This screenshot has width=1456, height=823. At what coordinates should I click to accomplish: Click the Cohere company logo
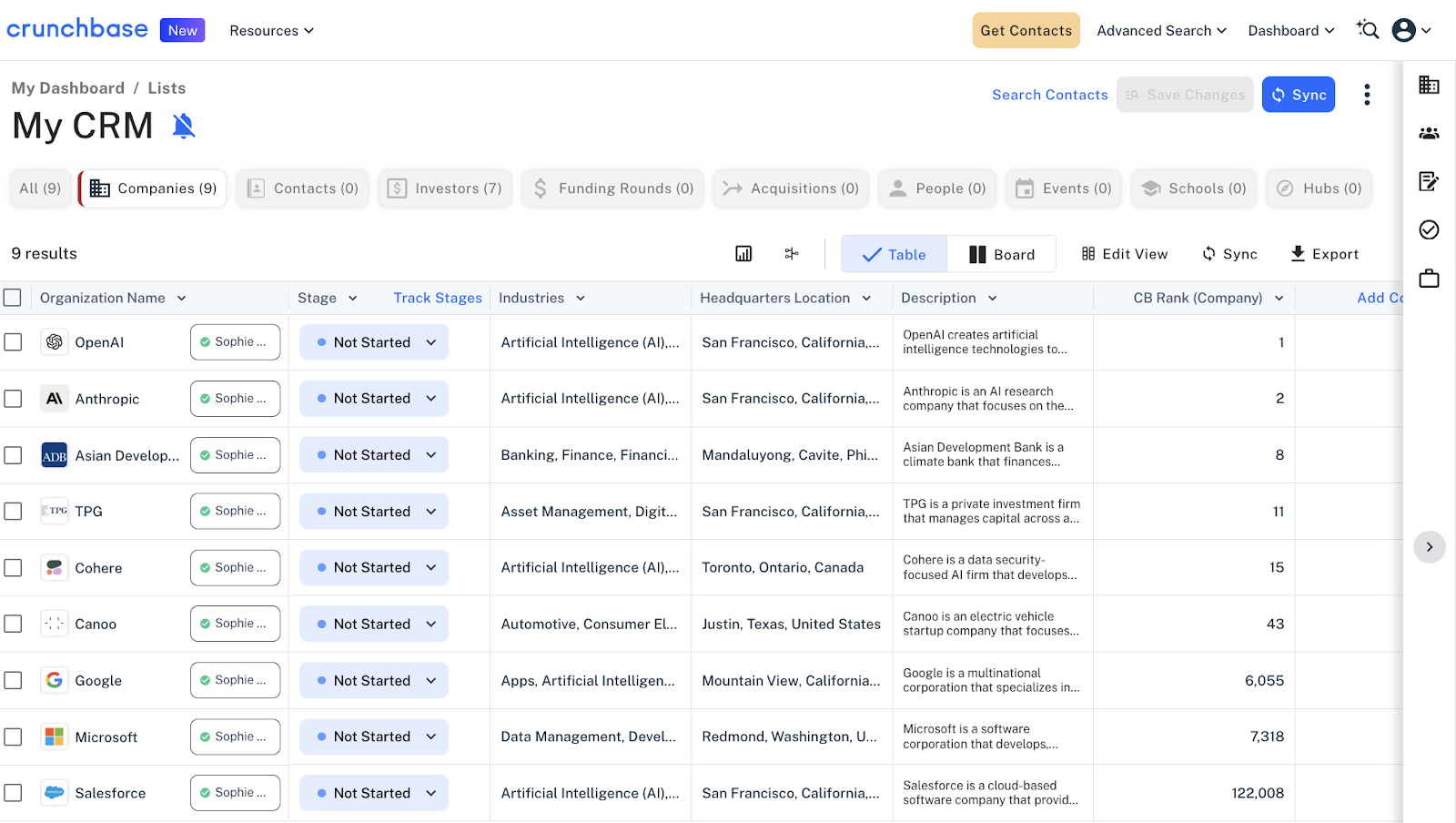(x=55, y=567)
